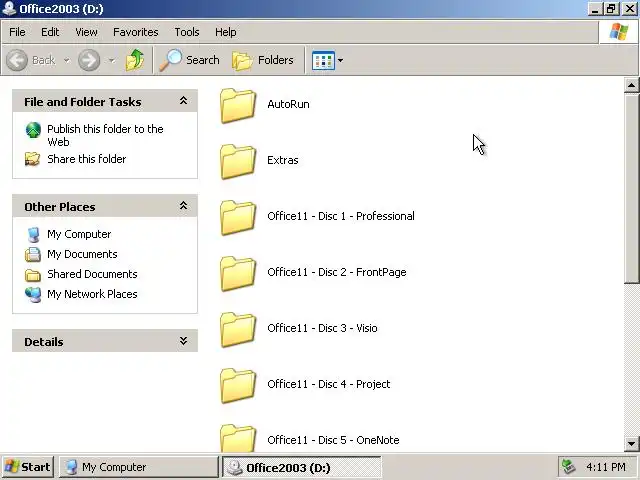Open the Start menu

28,467
